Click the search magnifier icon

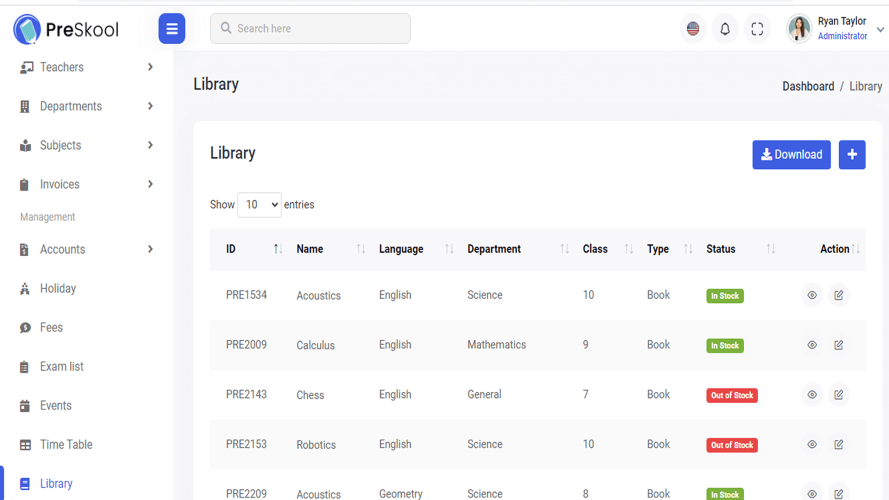pos(226,28)
